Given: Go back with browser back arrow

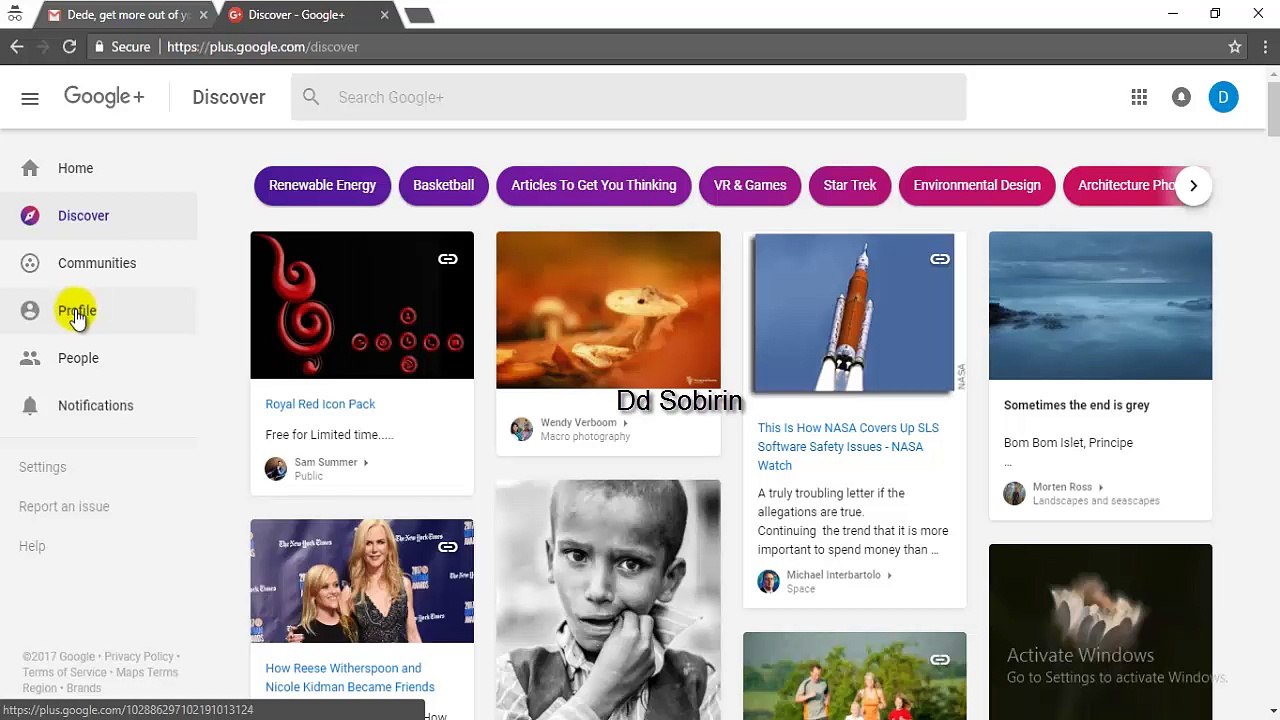Looking at the screenshot, I should pos(17,47).
